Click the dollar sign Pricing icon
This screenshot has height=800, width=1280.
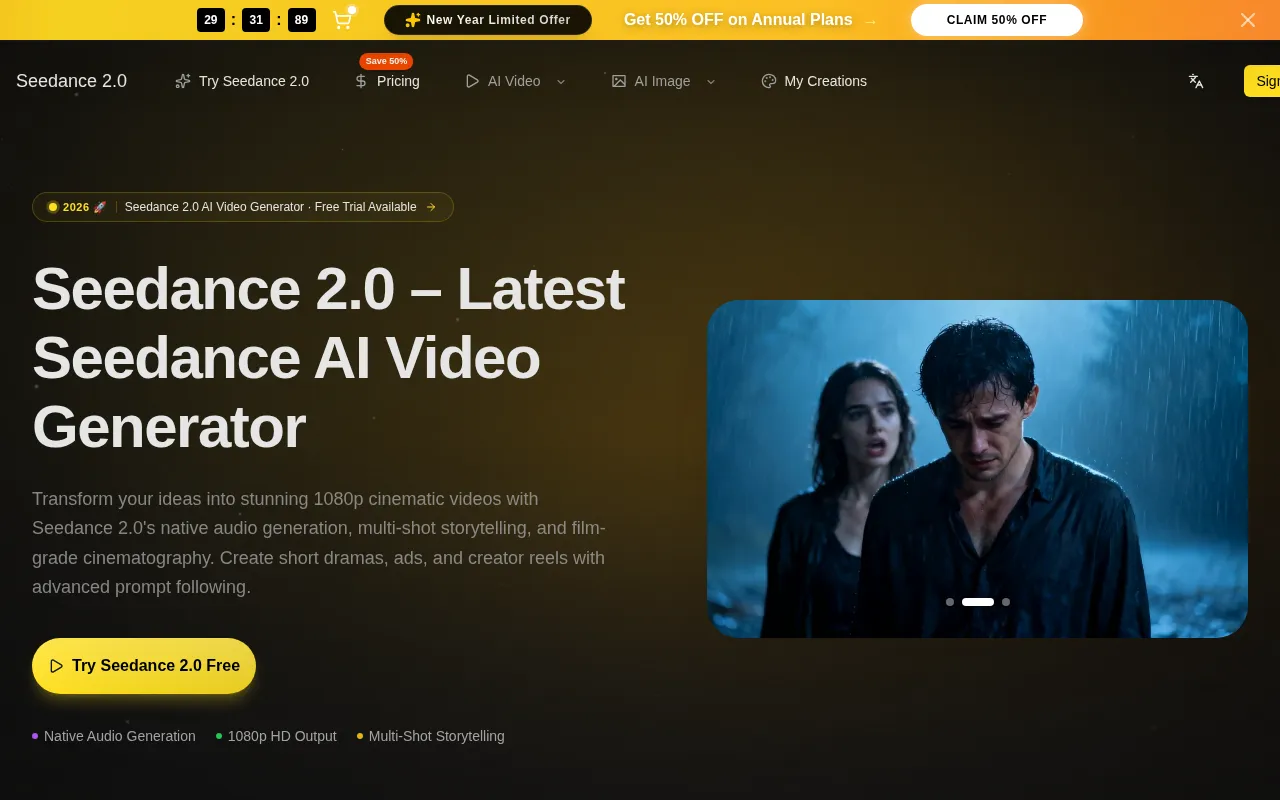pos(361,81)
